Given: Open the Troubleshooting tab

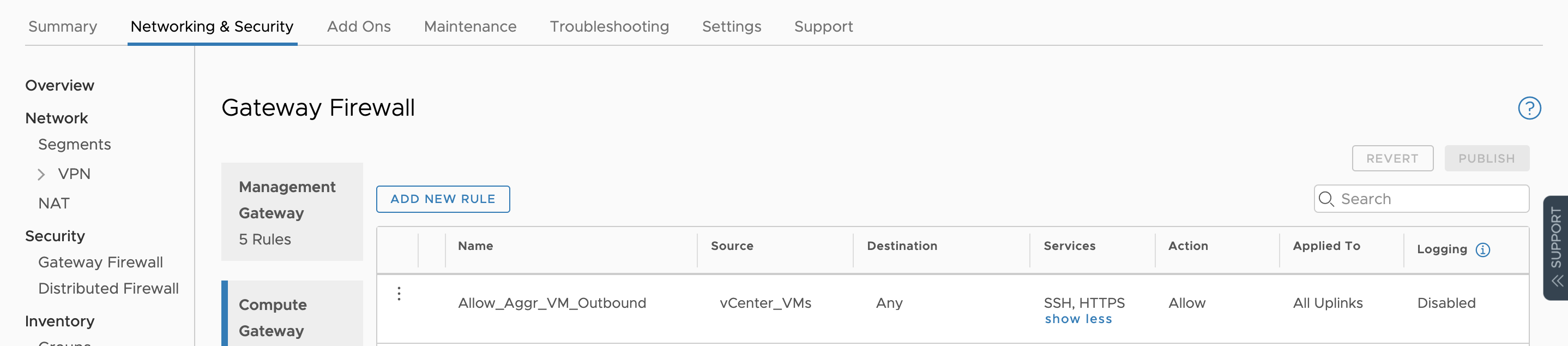Looking at the screenshot, I should tap(610, 26).
